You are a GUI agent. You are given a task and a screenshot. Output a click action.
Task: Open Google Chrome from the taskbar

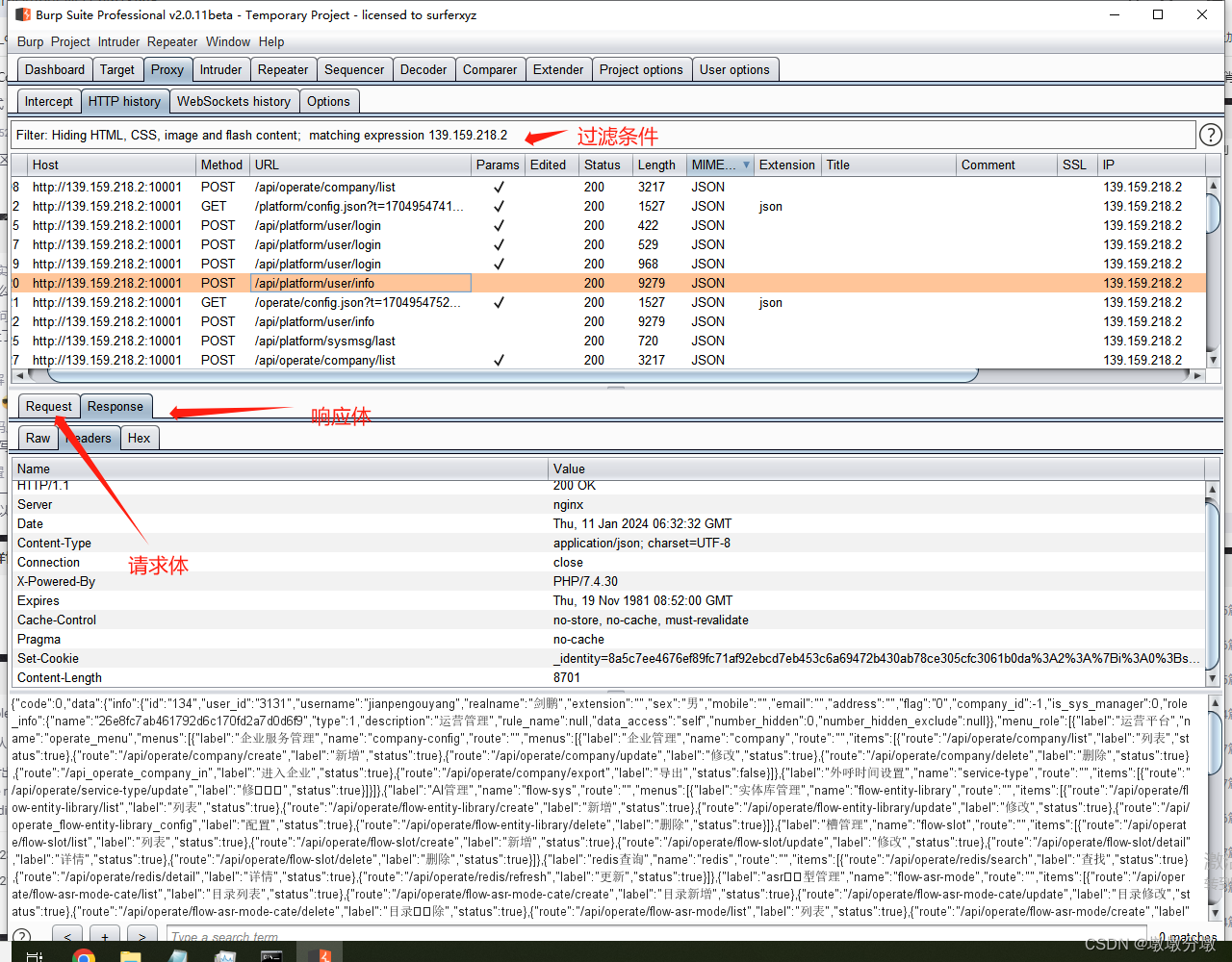point(83,956)
